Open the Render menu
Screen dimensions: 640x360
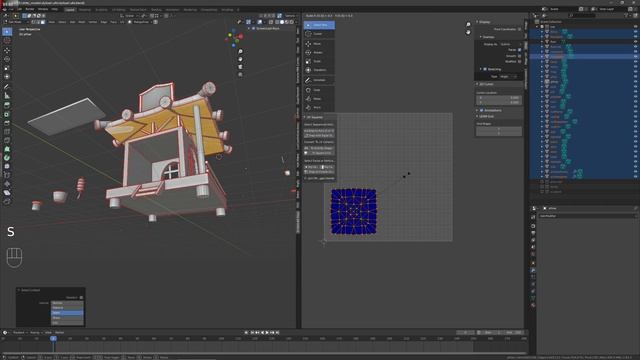(30, 9)
